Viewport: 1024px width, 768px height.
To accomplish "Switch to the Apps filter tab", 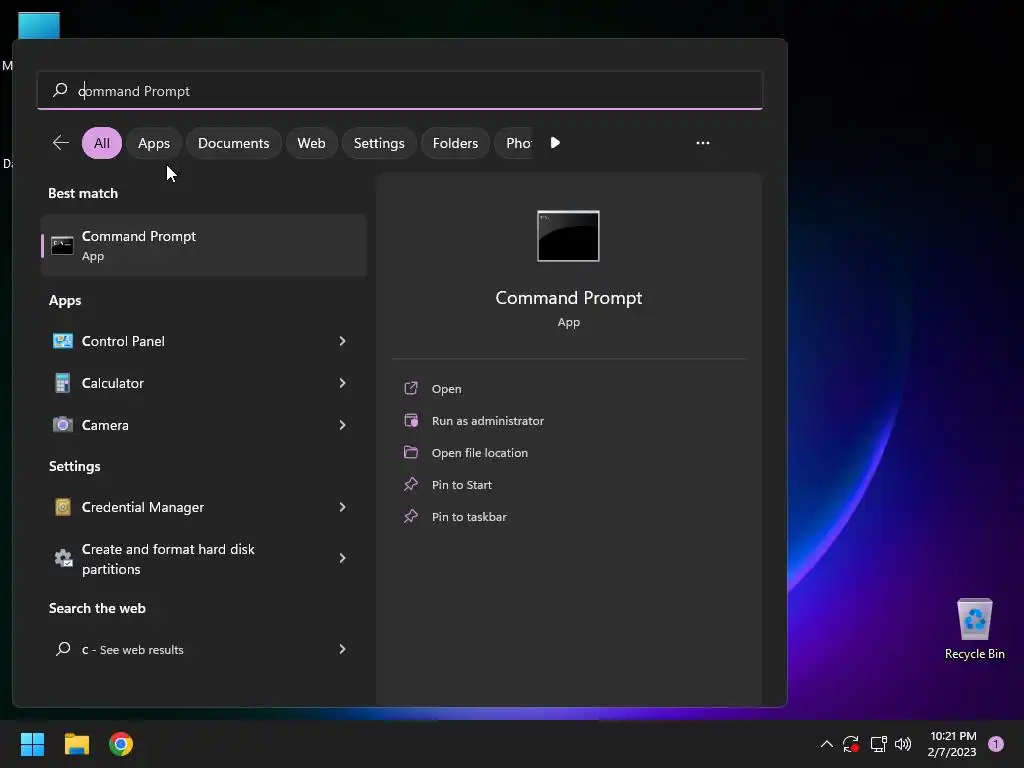I will click(x=154, y=143).
